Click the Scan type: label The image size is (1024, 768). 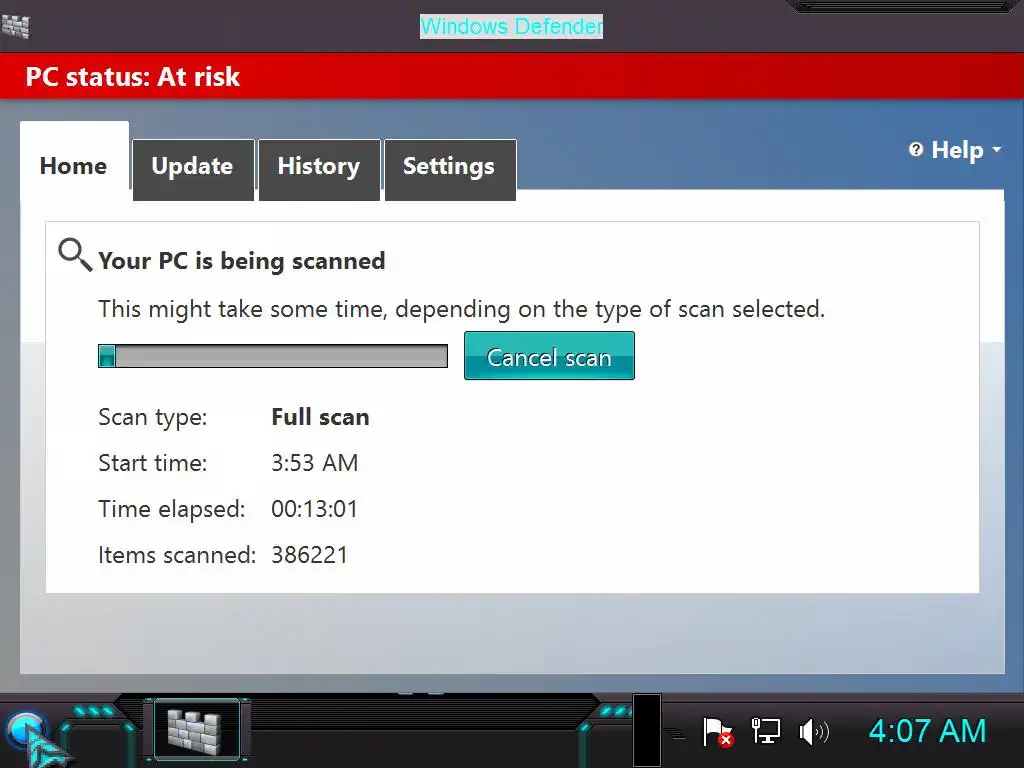click(x=153, y=417)
